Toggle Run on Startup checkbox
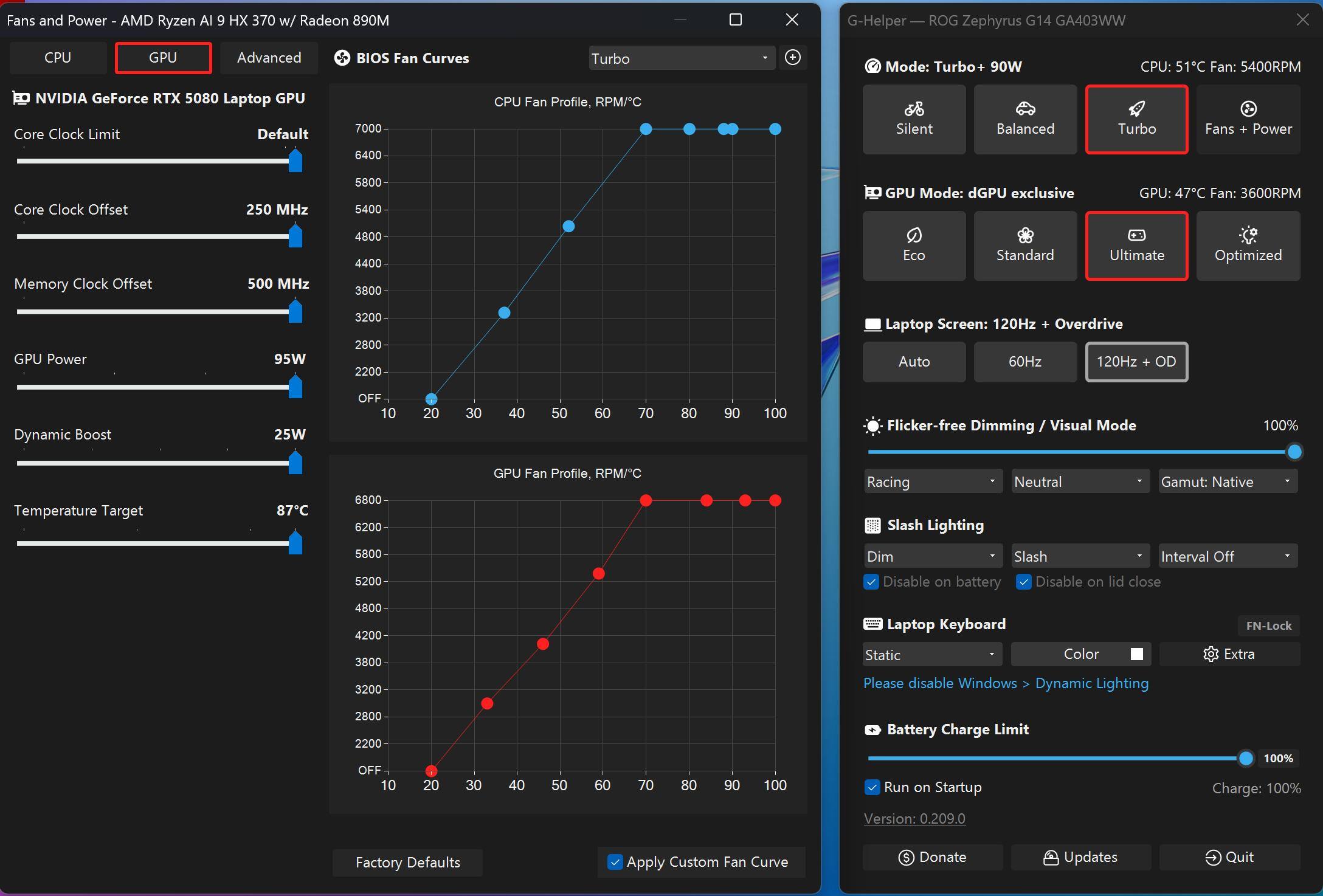Image resolution: width=1323 pixels, height=896 pixels. pos(872,787)
